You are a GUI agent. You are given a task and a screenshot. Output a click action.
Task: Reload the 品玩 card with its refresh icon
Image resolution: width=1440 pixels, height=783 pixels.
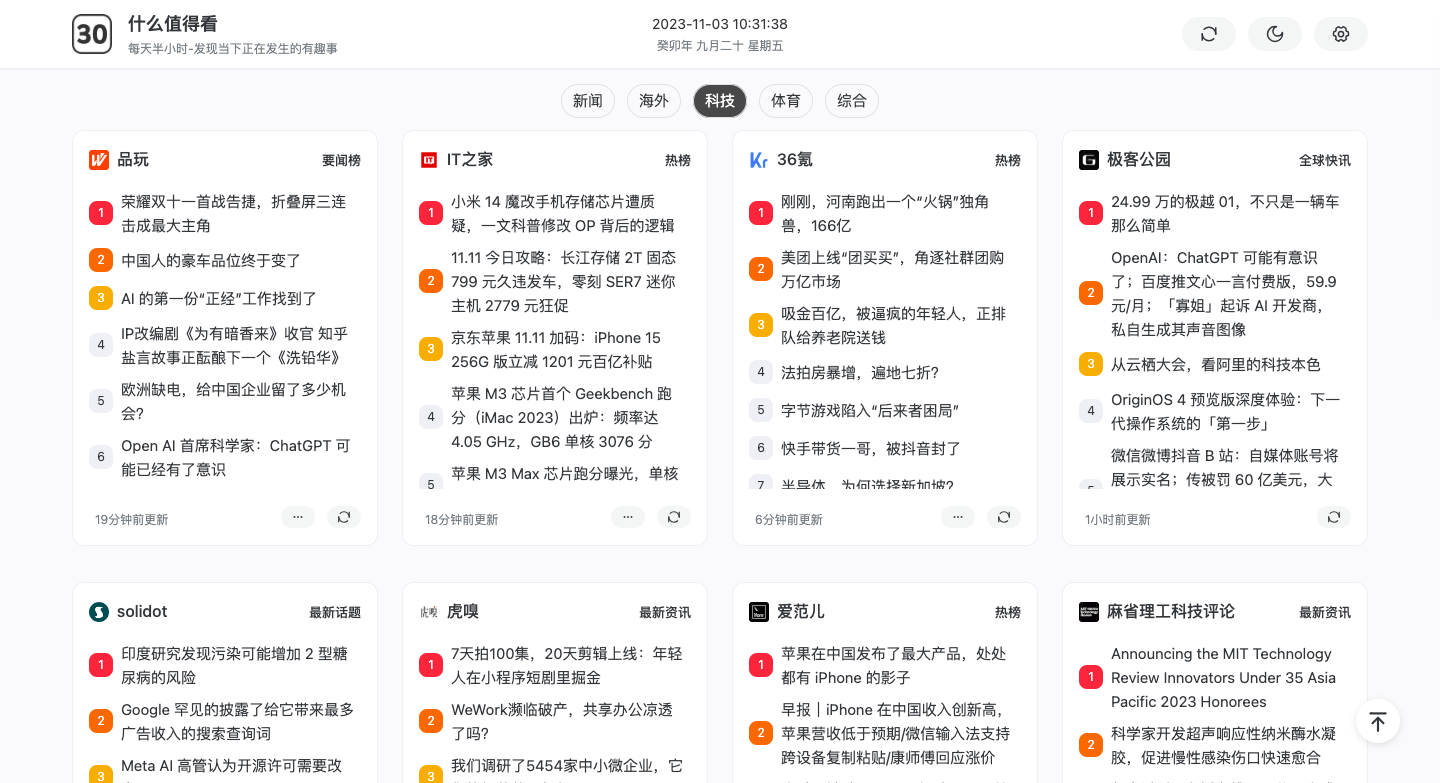[344, 516]
